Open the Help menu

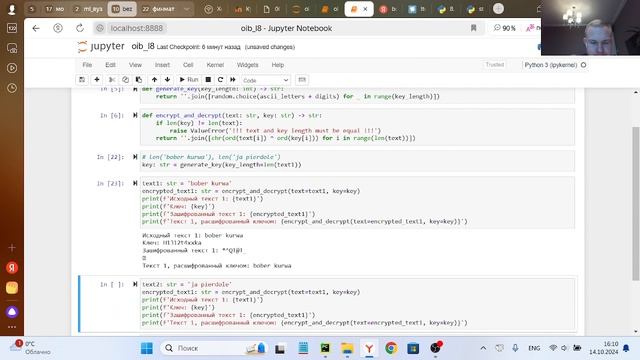coord(278,65)
